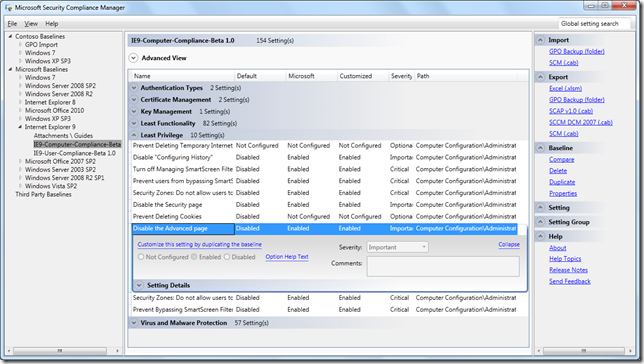The height and width of the screenshot is (364, 644).
Task: Click the left tree horizontal scrollbar
Action: pyautogui.click(x=60, y=351)
